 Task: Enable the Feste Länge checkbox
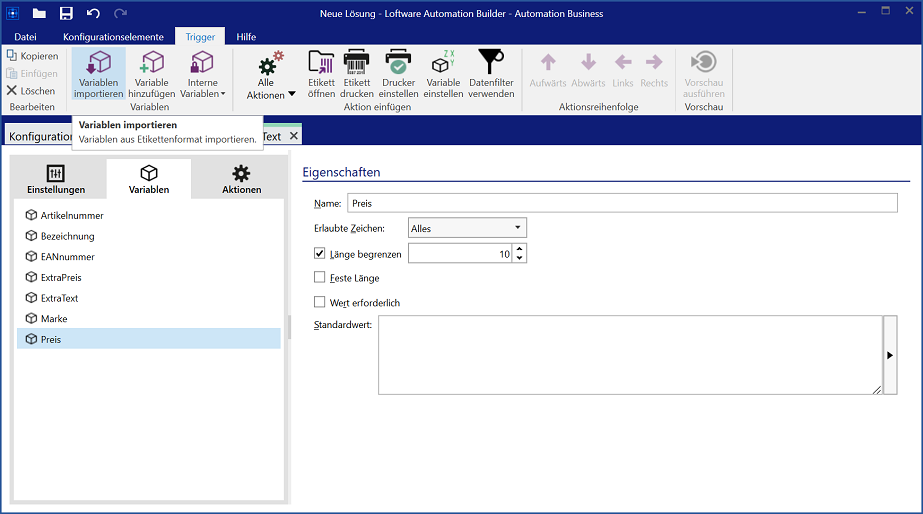tap(320, 278)
